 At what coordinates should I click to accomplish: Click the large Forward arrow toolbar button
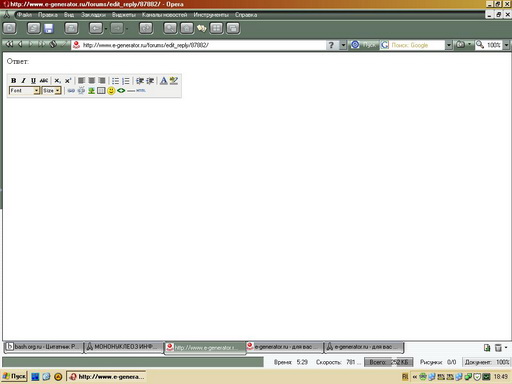[117, 28]
